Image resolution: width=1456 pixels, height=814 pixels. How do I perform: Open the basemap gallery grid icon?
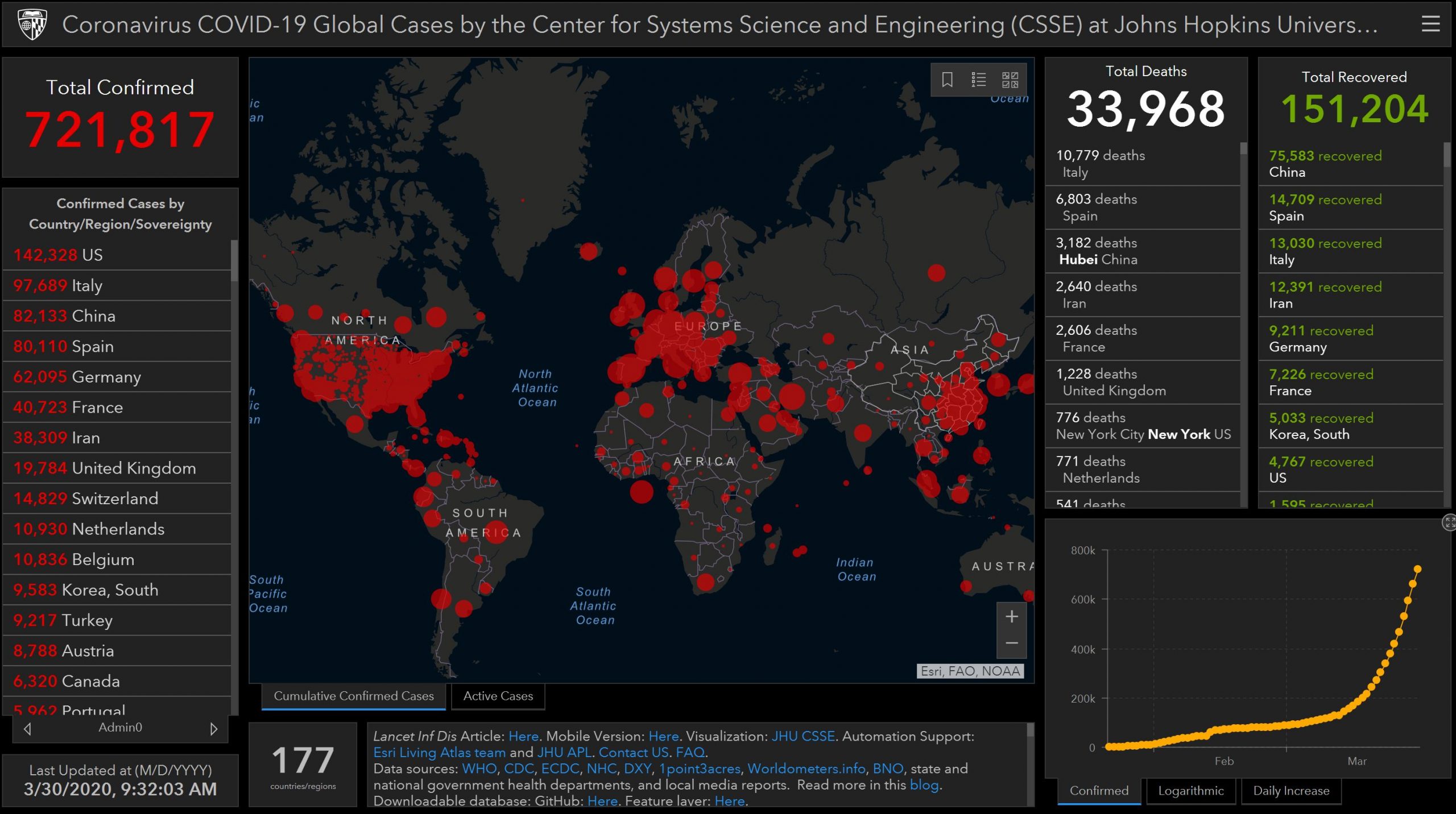click(x=1010, y=80)
